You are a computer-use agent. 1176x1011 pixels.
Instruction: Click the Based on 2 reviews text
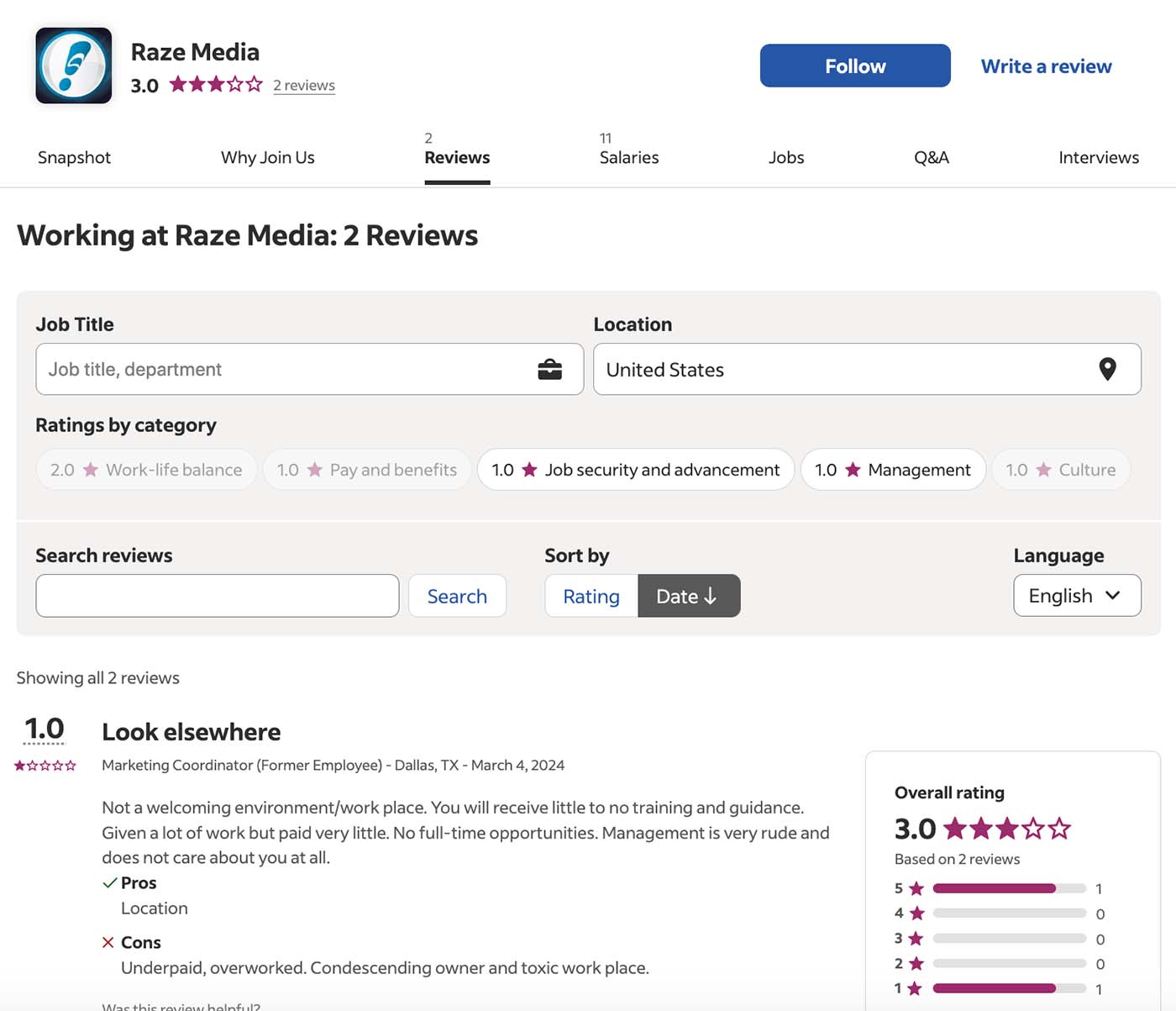tap(957, 859)
